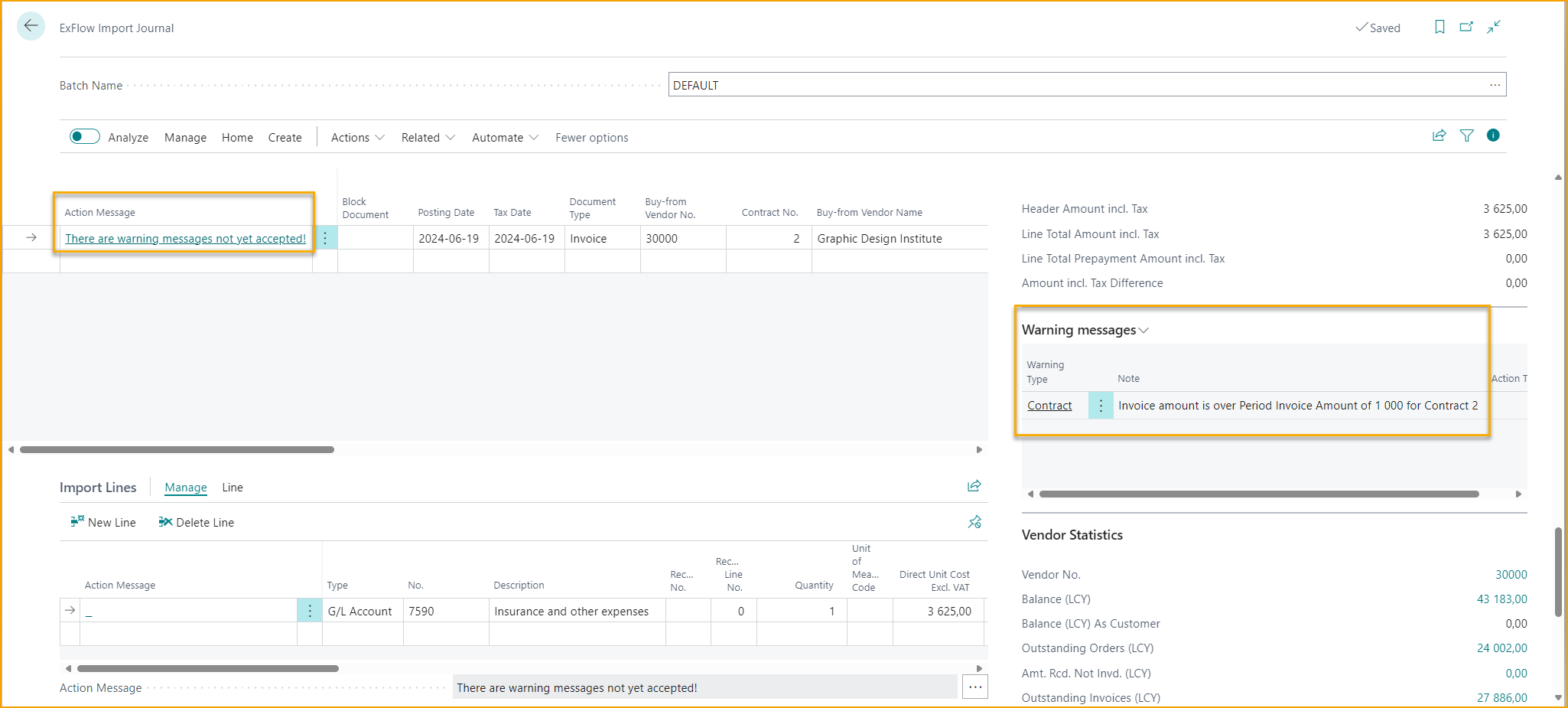
Task: Click the pin icon in Import Lines
Action: click(x=974, y=522)
